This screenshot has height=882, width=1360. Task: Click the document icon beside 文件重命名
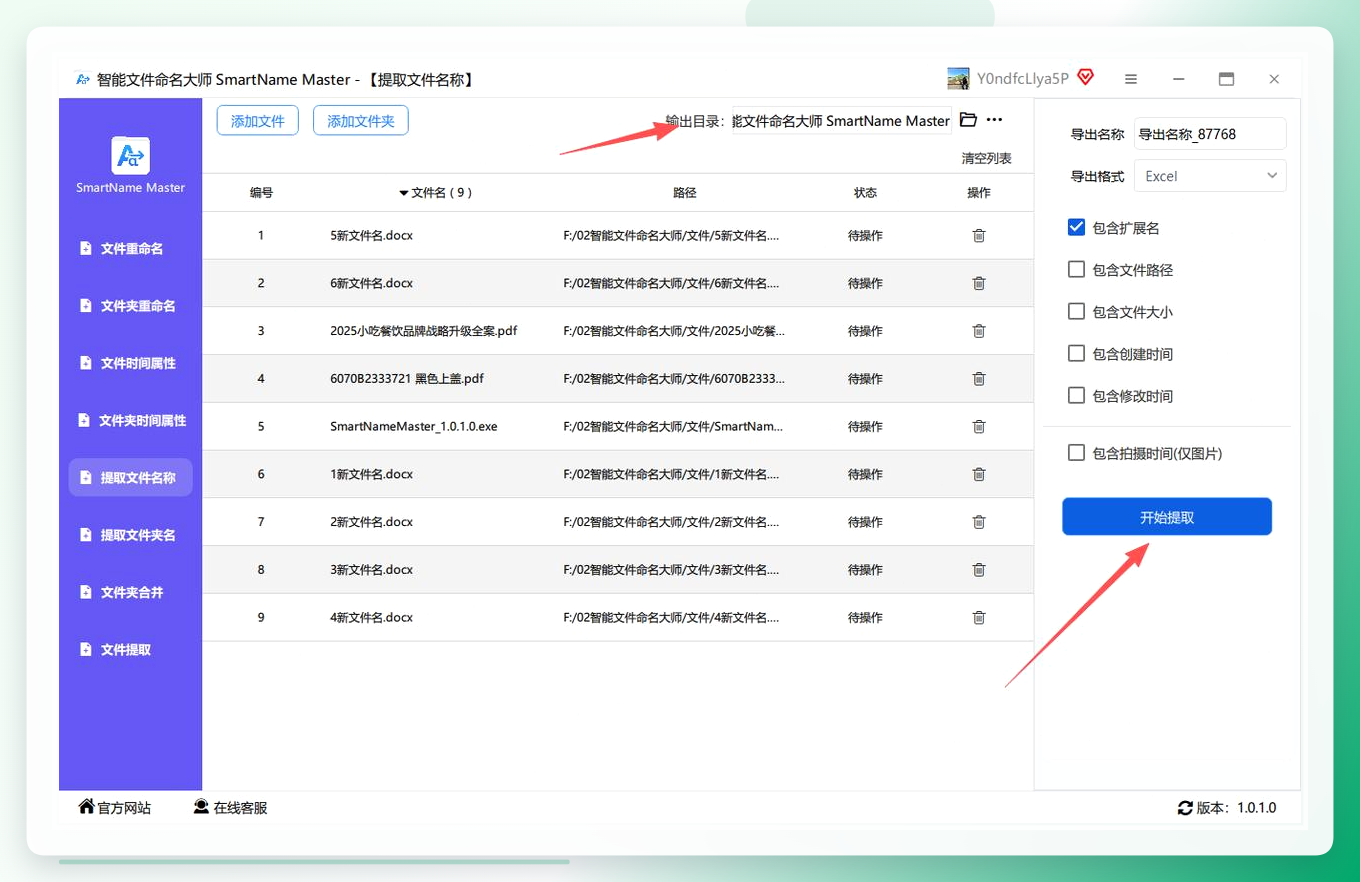coord(86,248)
